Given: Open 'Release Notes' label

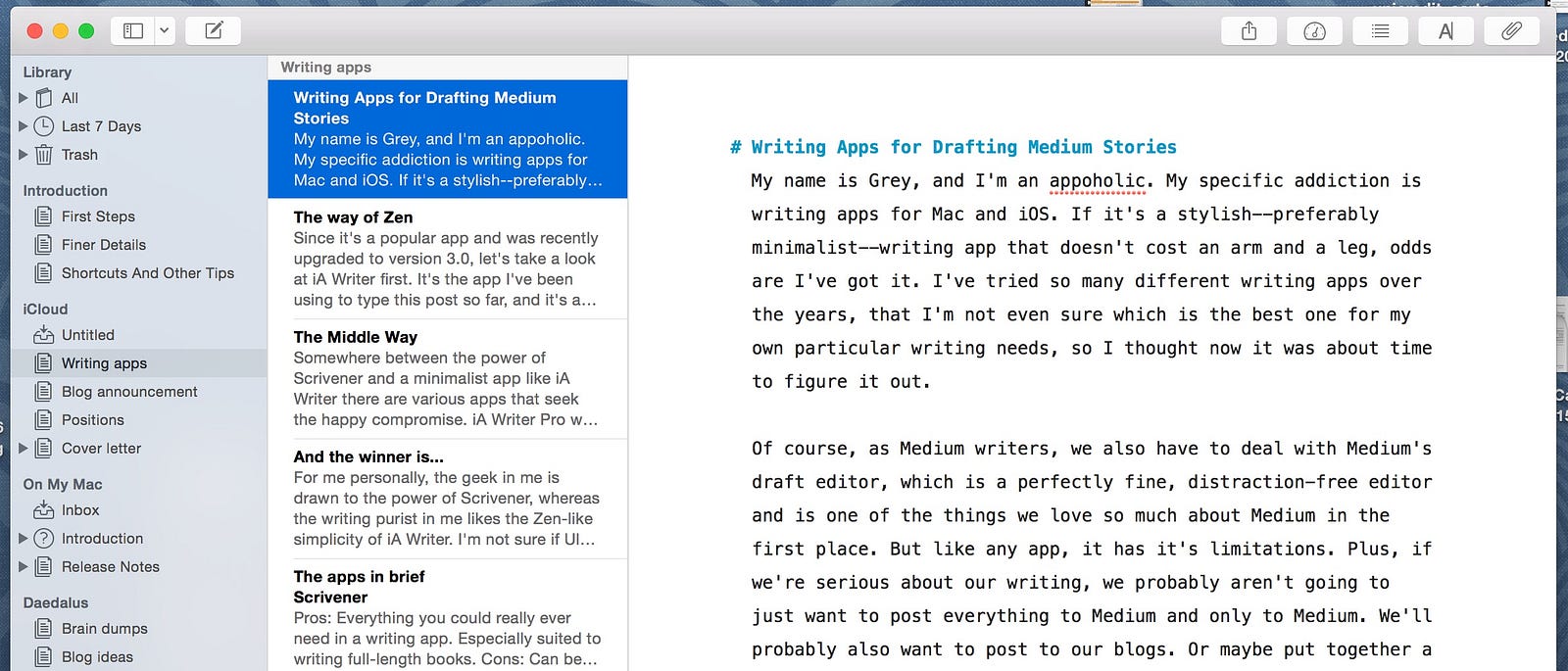Looking at the screenshot, I should click(x=111, y=567).
